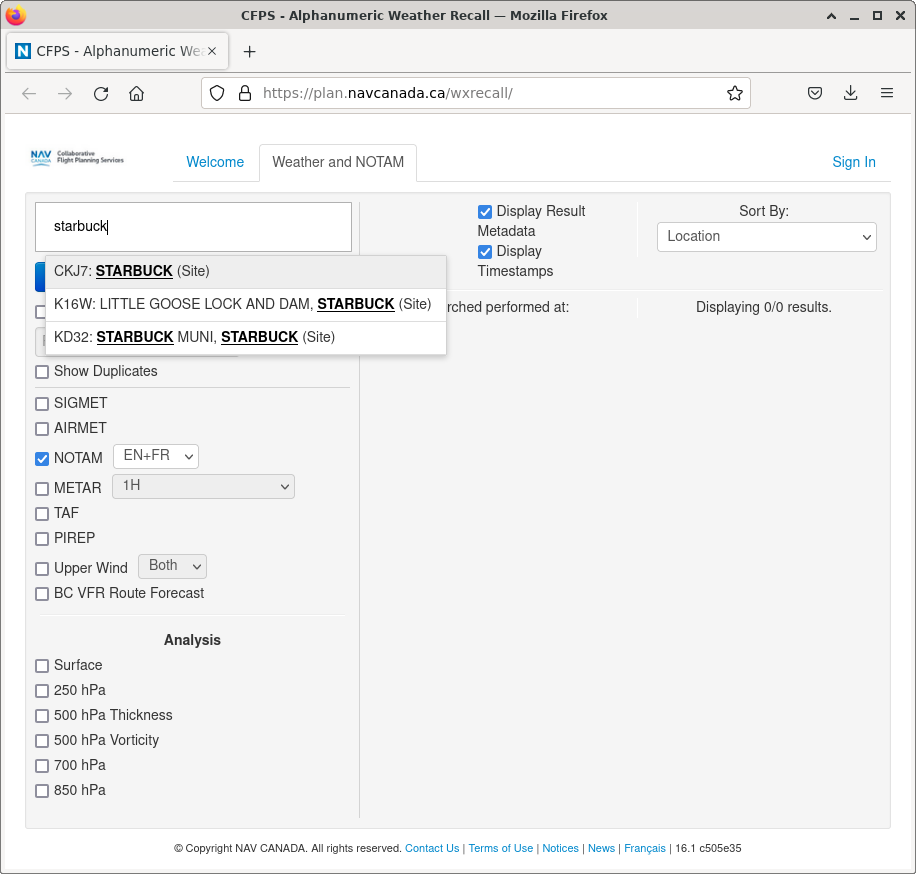916x874 pixels.
Task: Switch language via Français link
Action: coord(645,848)
